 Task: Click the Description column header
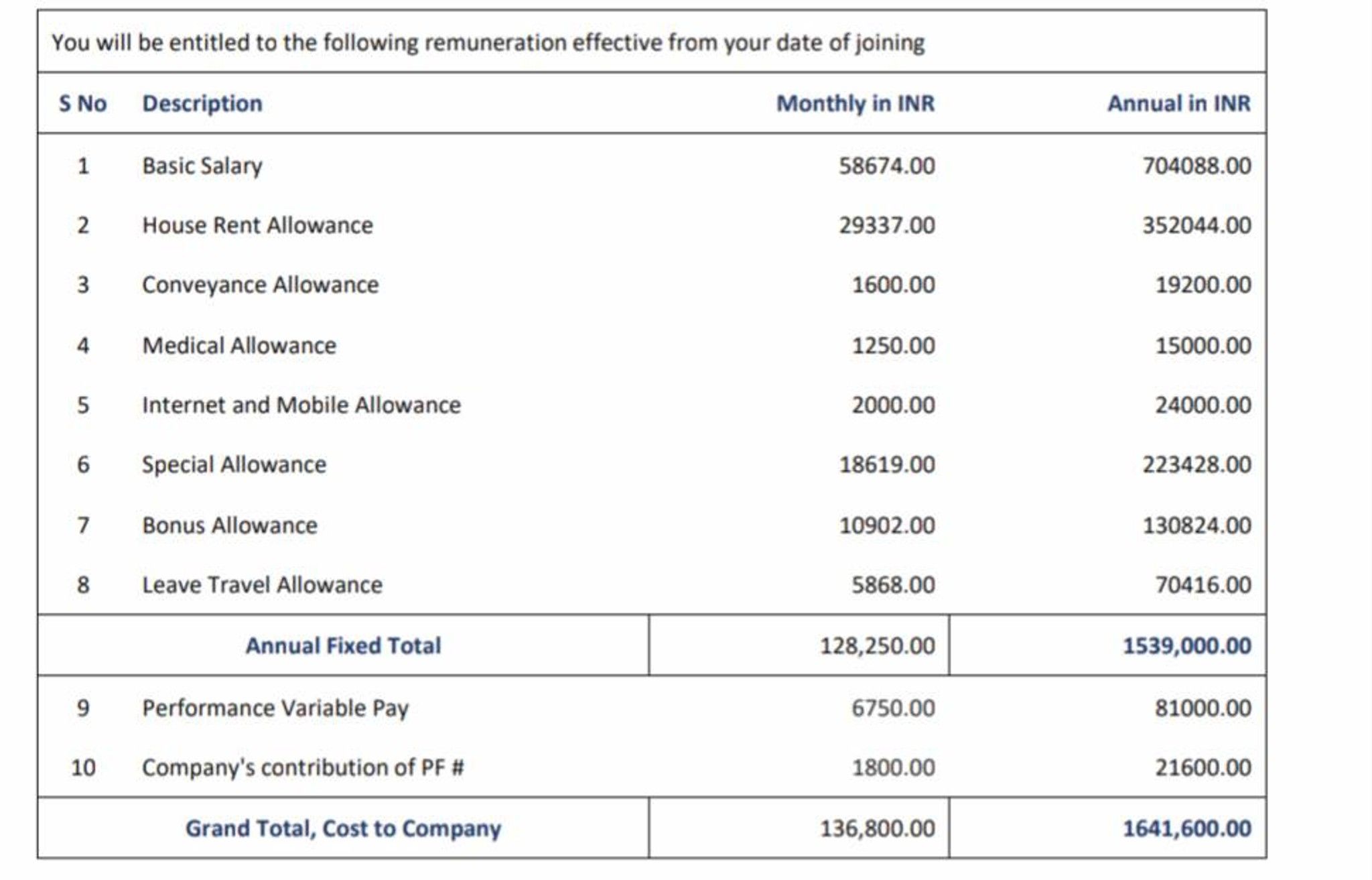(x=202, y=103)
